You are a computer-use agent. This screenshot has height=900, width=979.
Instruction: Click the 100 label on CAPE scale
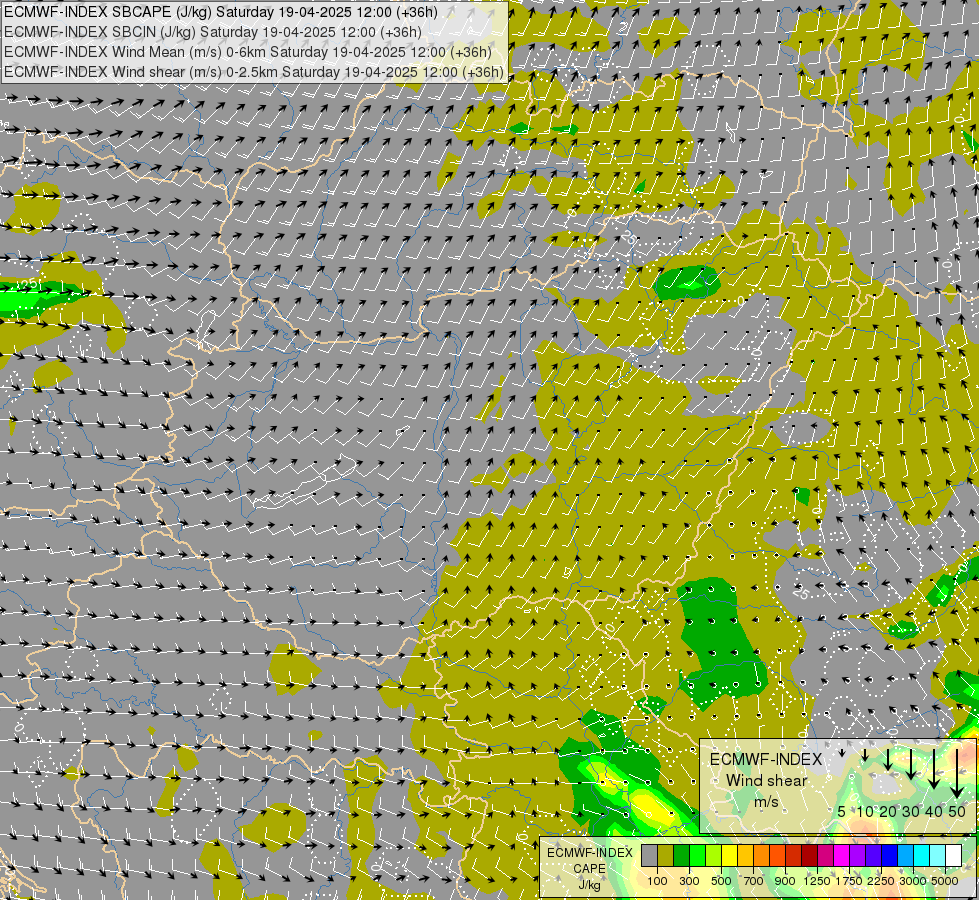pos(657,881)
